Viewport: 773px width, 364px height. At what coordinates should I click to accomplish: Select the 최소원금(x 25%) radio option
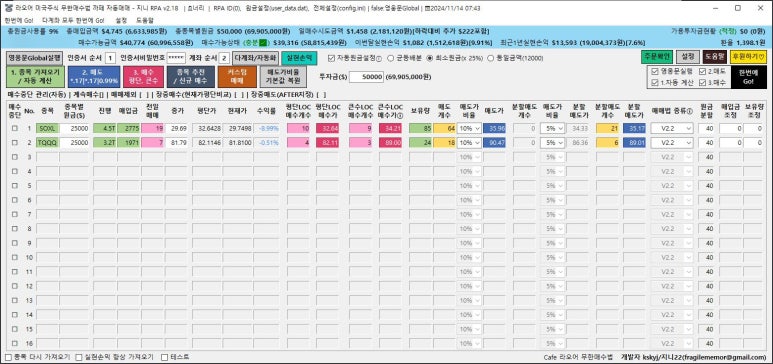click(x=430, y=58)
